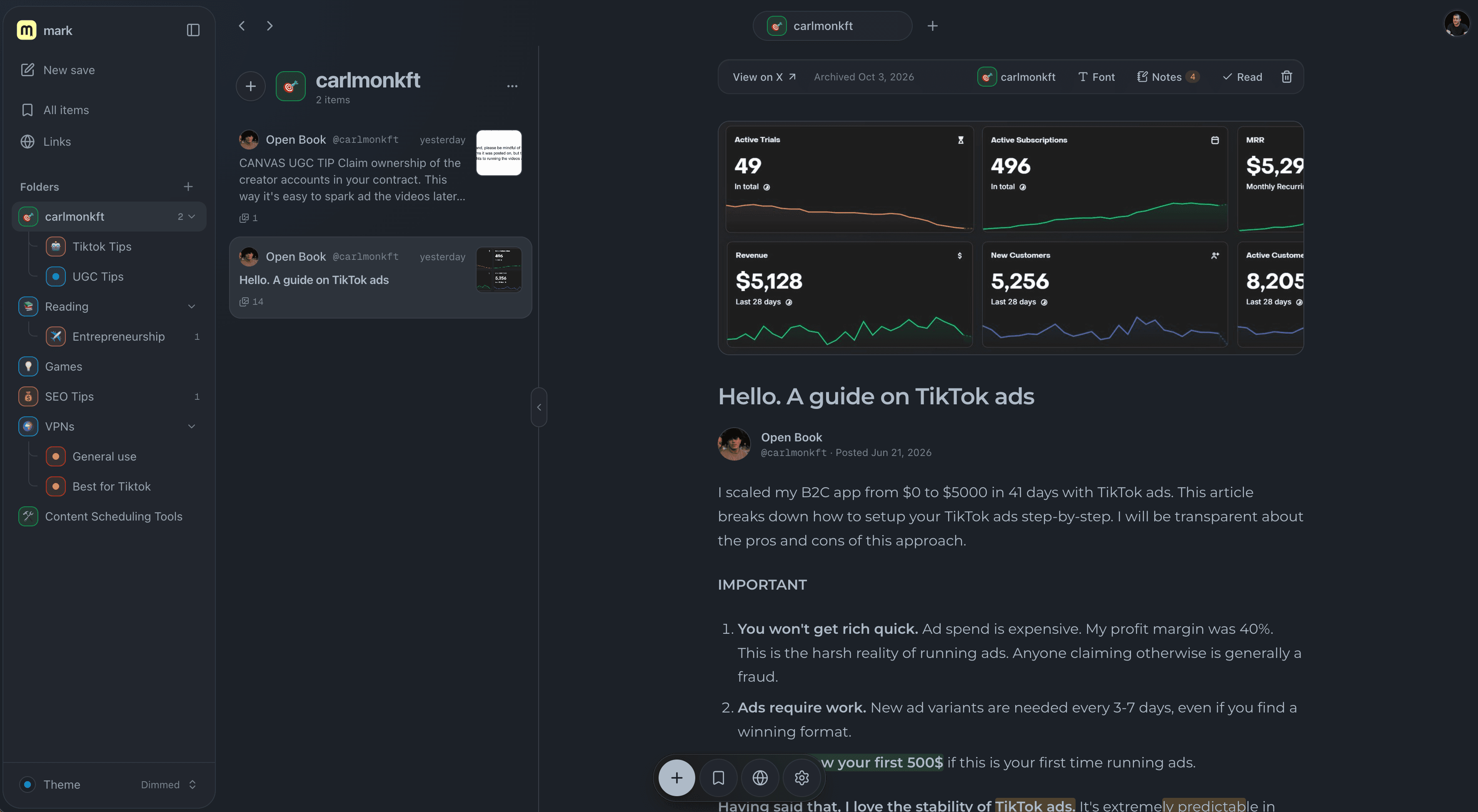Open the Entrepreneurship subfolder
This screenshot has height=812, width=1478.
click(122, 336)
